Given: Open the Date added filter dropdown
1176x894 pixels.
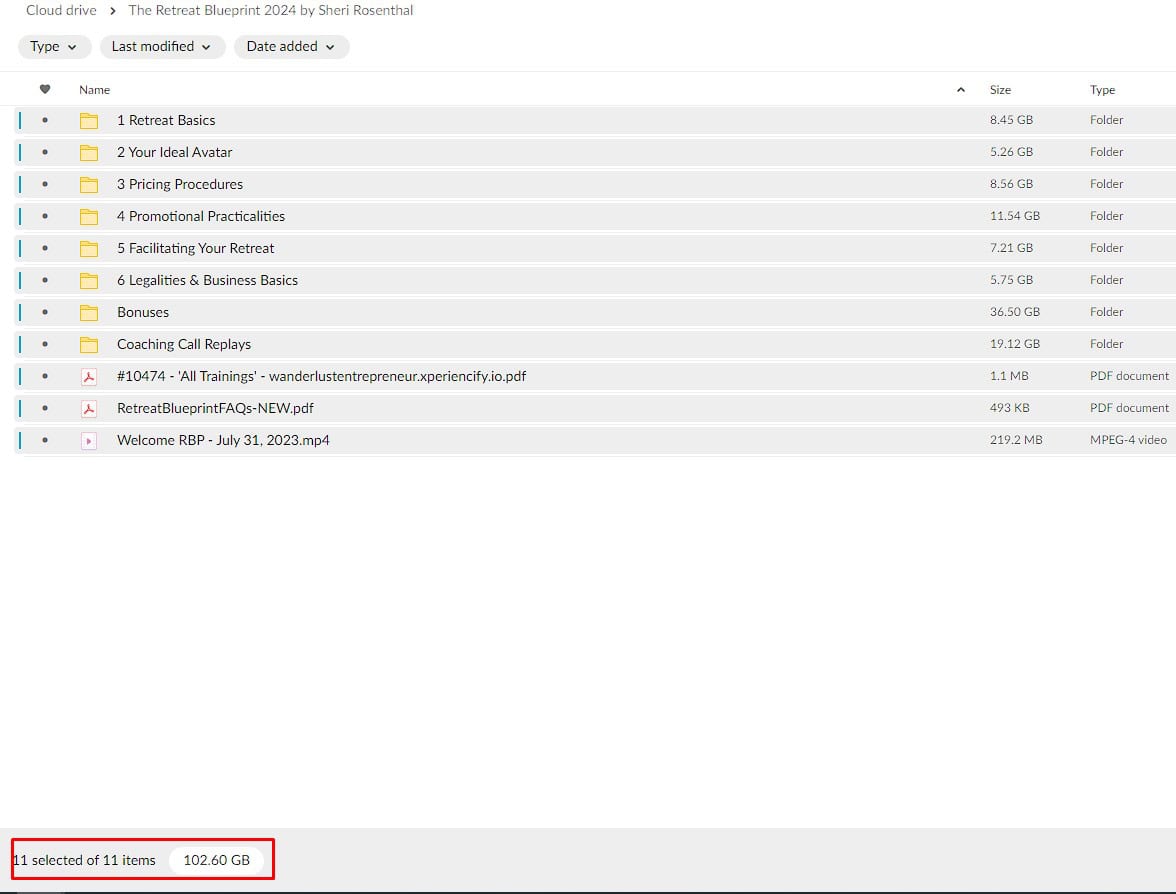Looking at the screenshot, I should [x=291, y=47].
